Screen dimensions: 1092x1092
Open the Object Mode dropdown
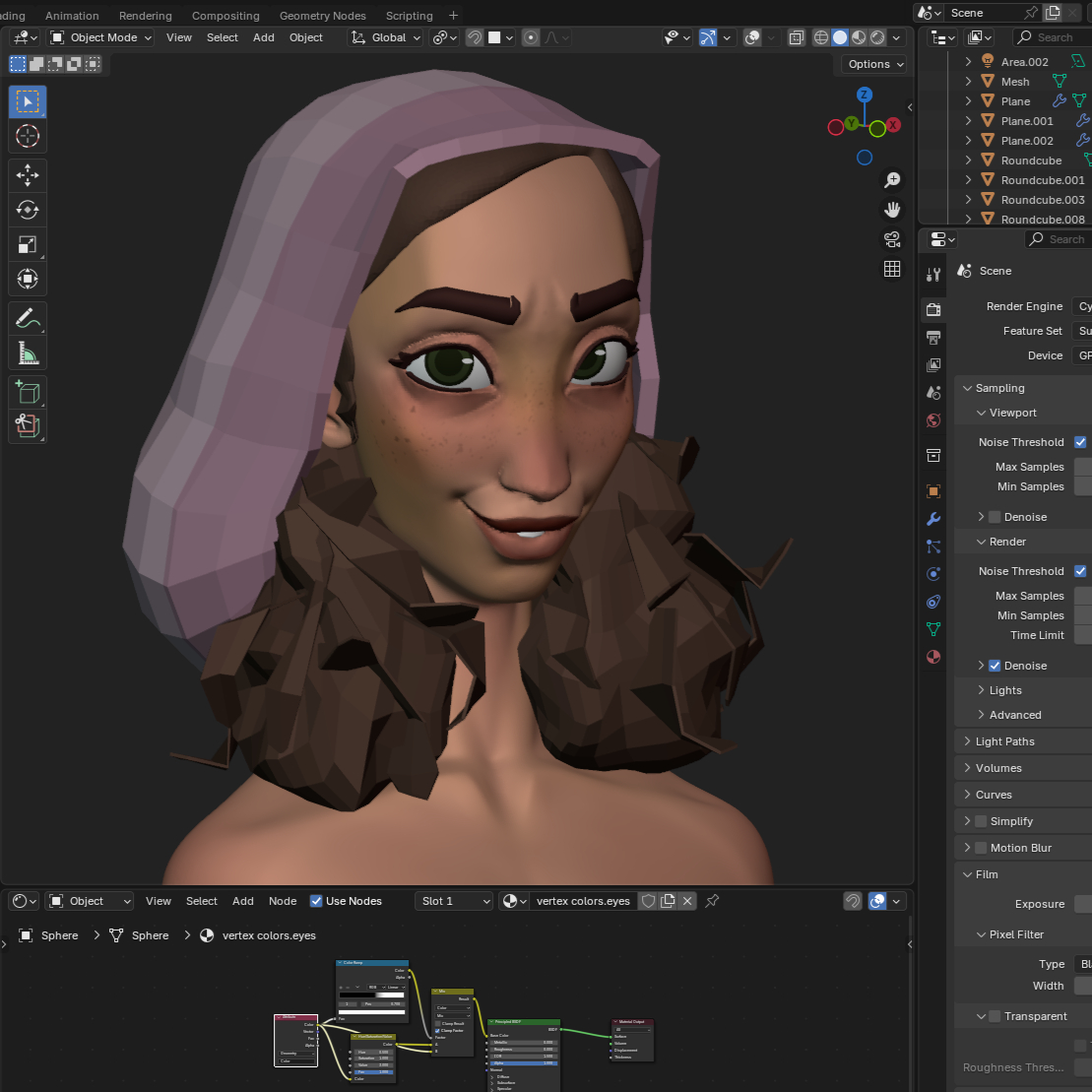[x=101, y=37]
